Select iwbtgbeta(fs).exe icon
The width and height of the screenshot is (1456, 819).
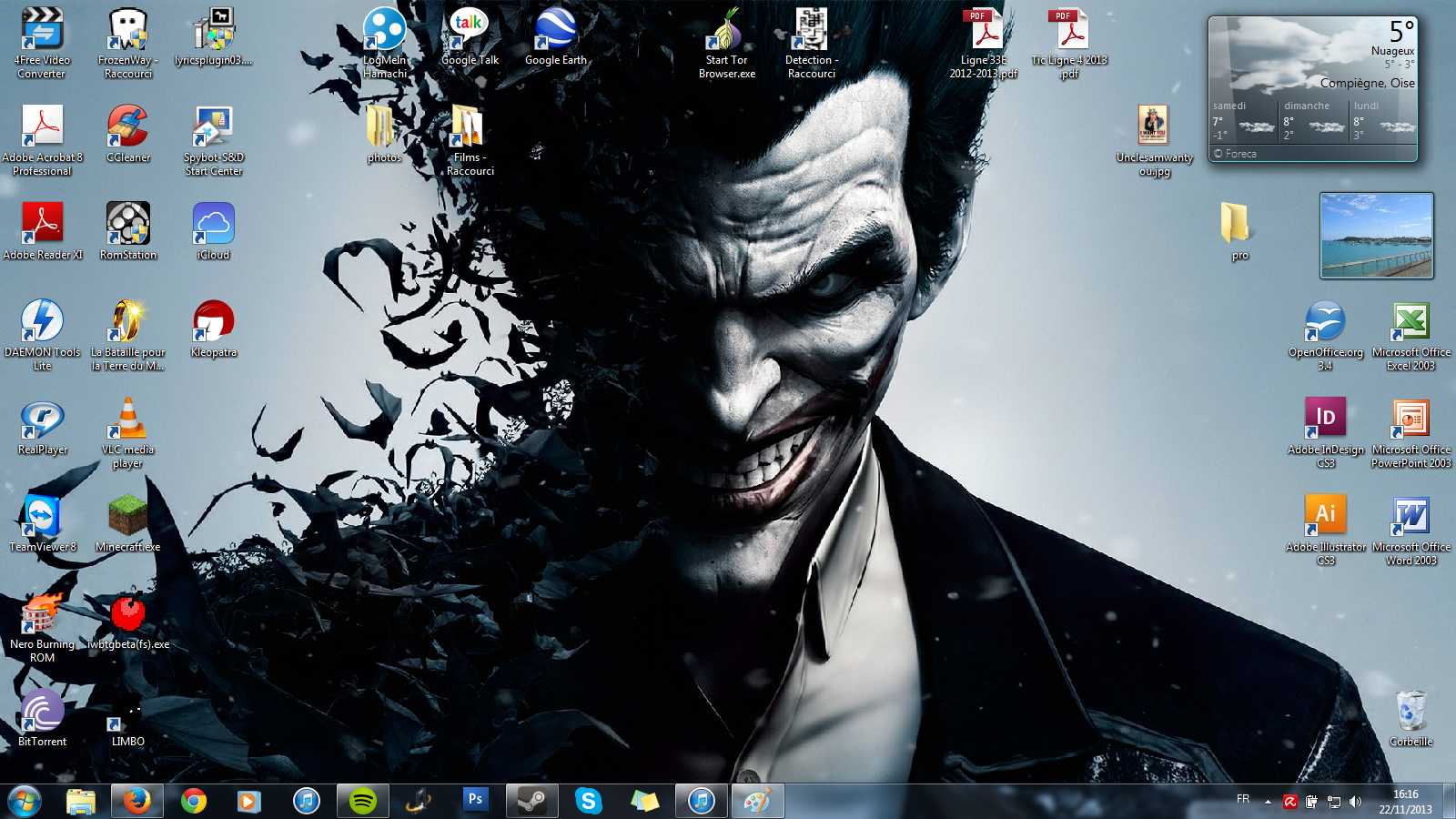(x=128, y=621)
